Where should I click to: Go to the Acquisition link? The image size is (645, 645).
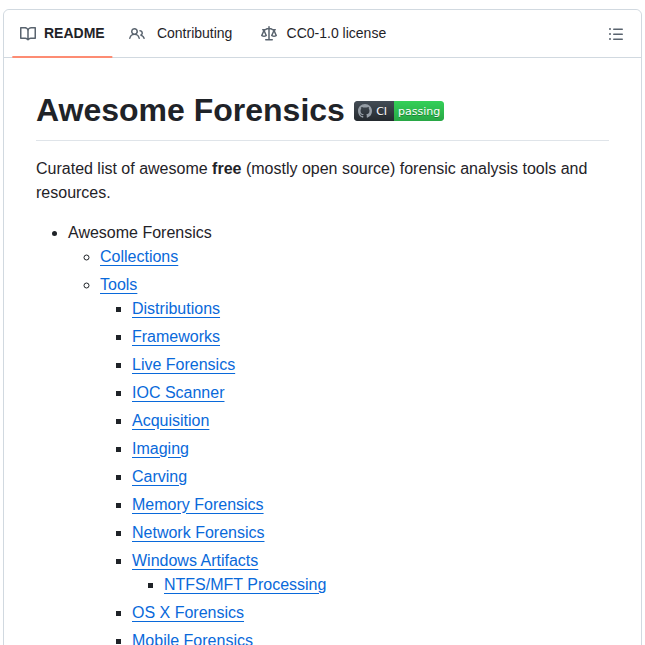(171, 421)
